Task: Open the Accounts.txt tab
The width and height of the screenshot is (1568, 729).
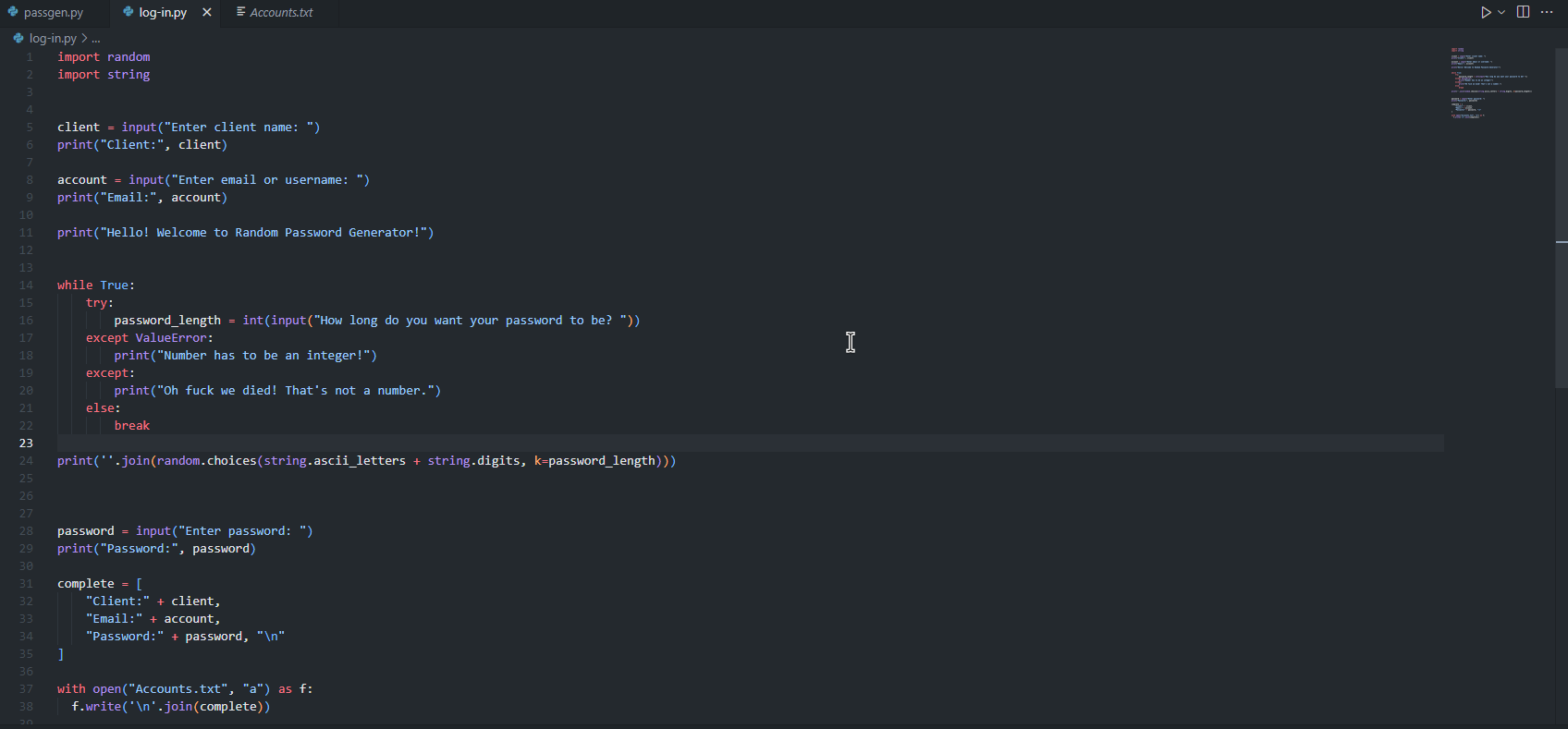Action: coord(281,13)
